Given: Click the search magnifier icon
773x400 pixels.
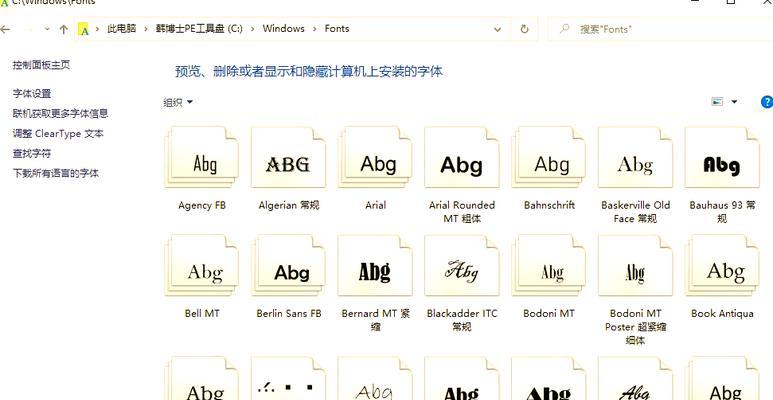Looking at the screenshot, I should (x=564, y=29).
